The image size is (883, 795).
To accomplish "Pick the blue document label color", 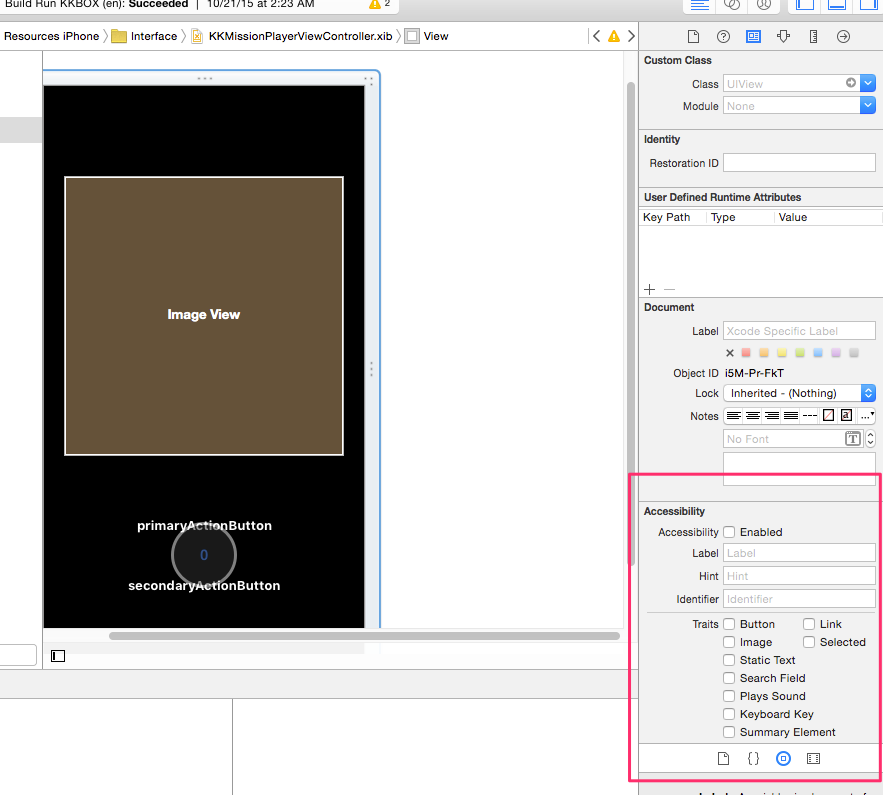I will pos(818,353).
